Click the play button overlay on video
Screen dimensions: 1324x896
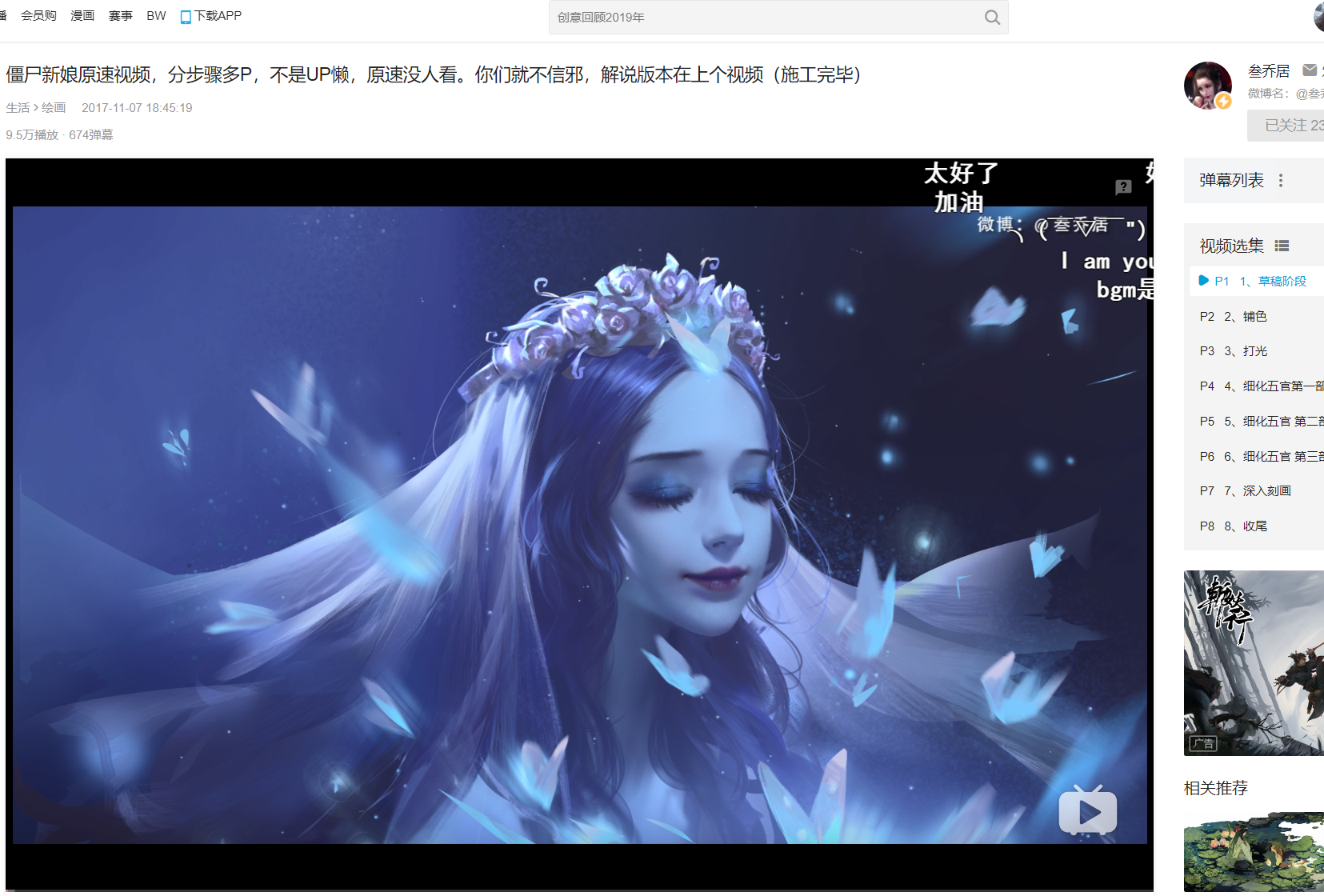[1087, 810]
